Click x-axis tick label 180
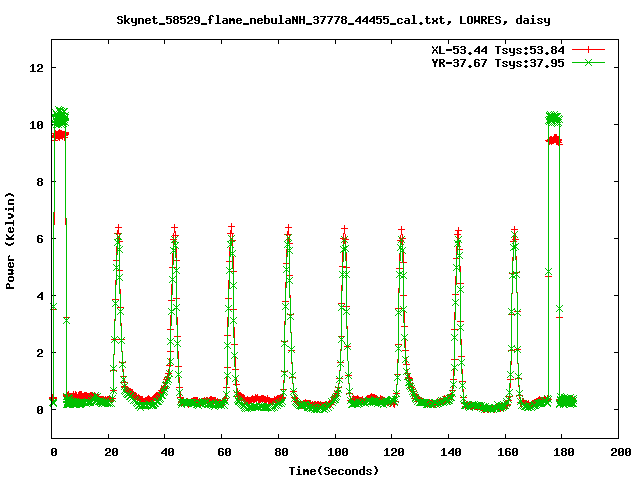Viewport: 640px width, 480px height. pyautogui.click(x=564, y=452)
